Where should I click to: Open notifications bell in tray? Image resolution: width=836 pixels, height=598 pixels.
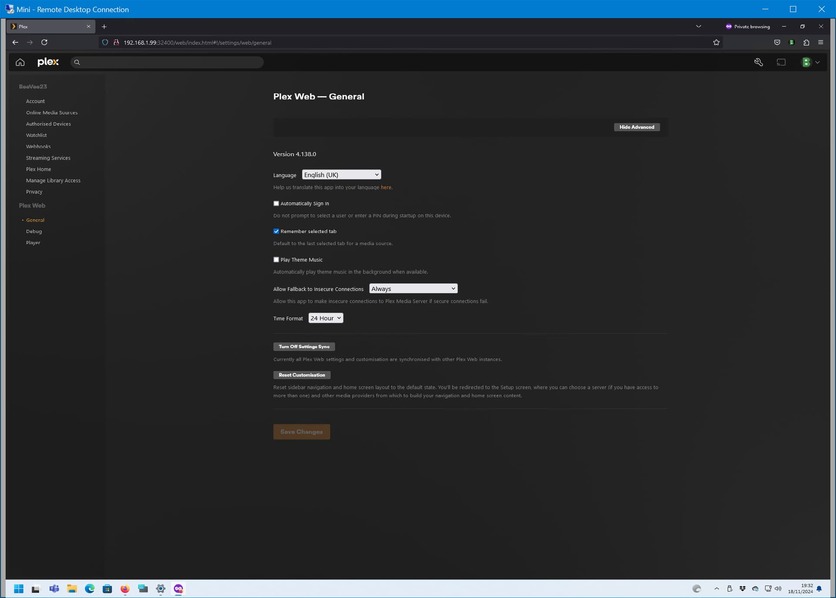819,589
